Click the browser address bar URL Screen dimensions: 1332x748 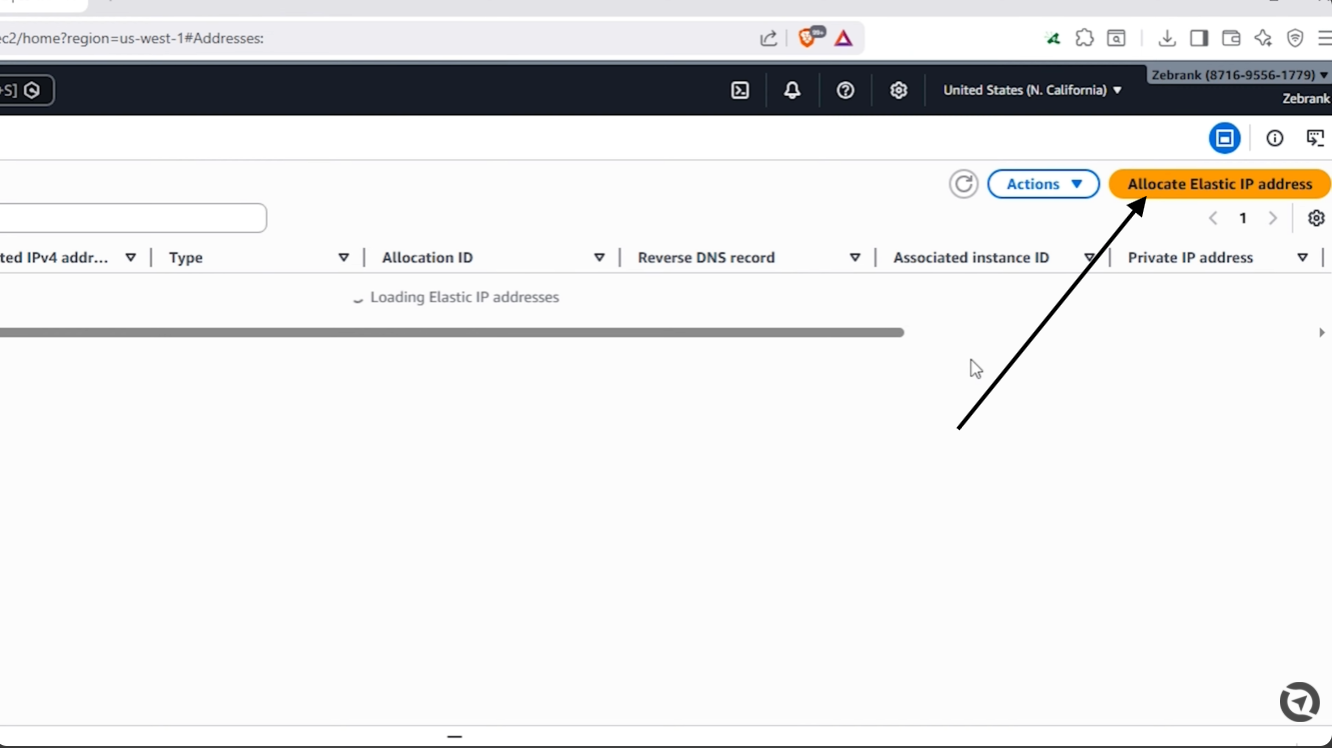click(132, 38)
